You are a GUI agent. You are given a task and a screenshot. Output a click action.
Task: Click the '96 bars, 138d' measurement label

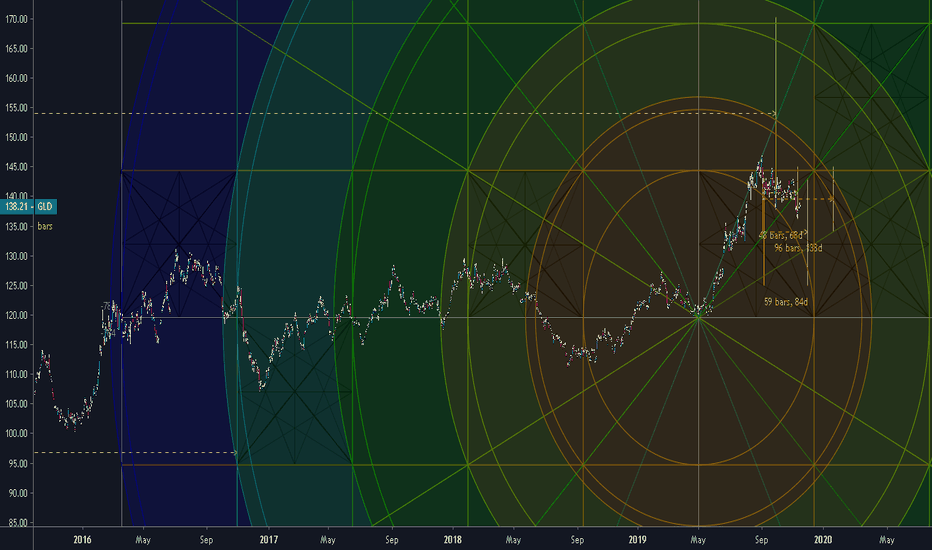click(798, 248)
